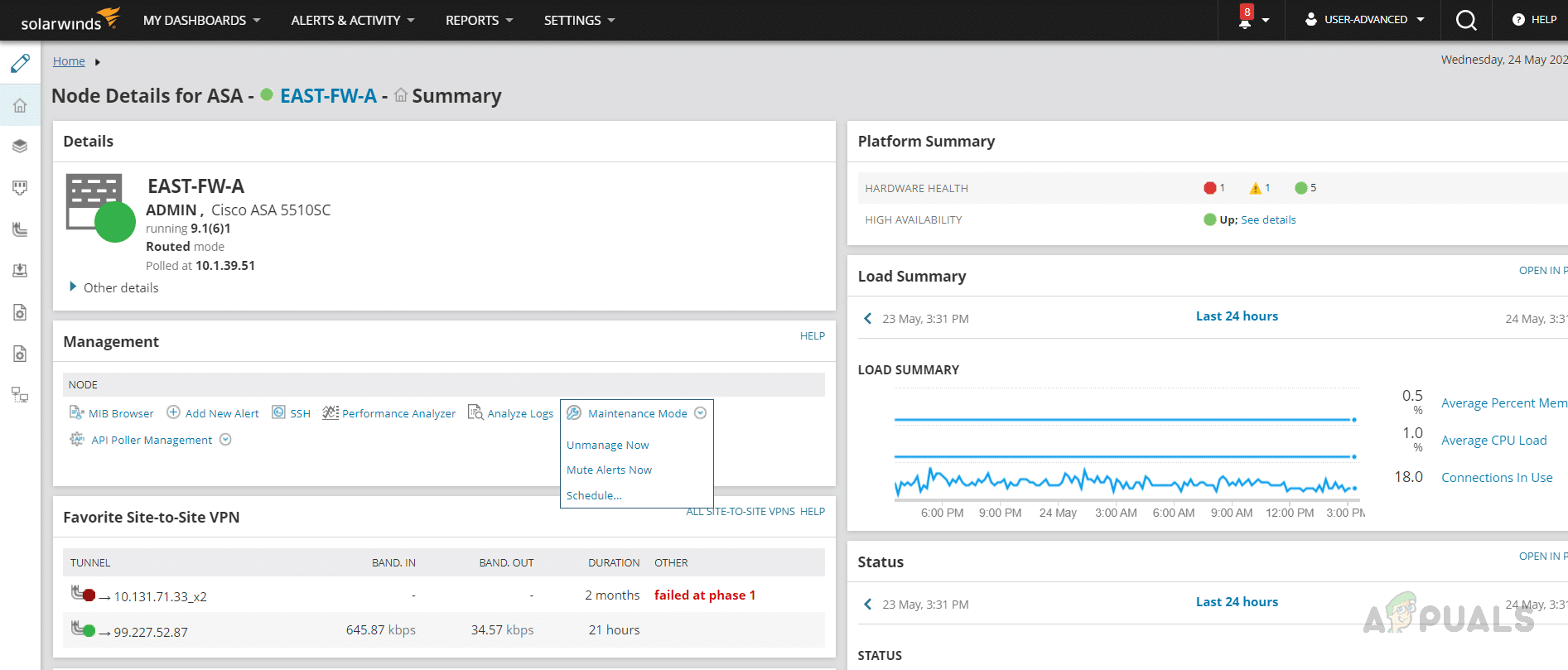Viewport: 1568px width, 670px height.
Task: Open the USER-ADVANCED account dropdown
Action: pos(1365,20)
